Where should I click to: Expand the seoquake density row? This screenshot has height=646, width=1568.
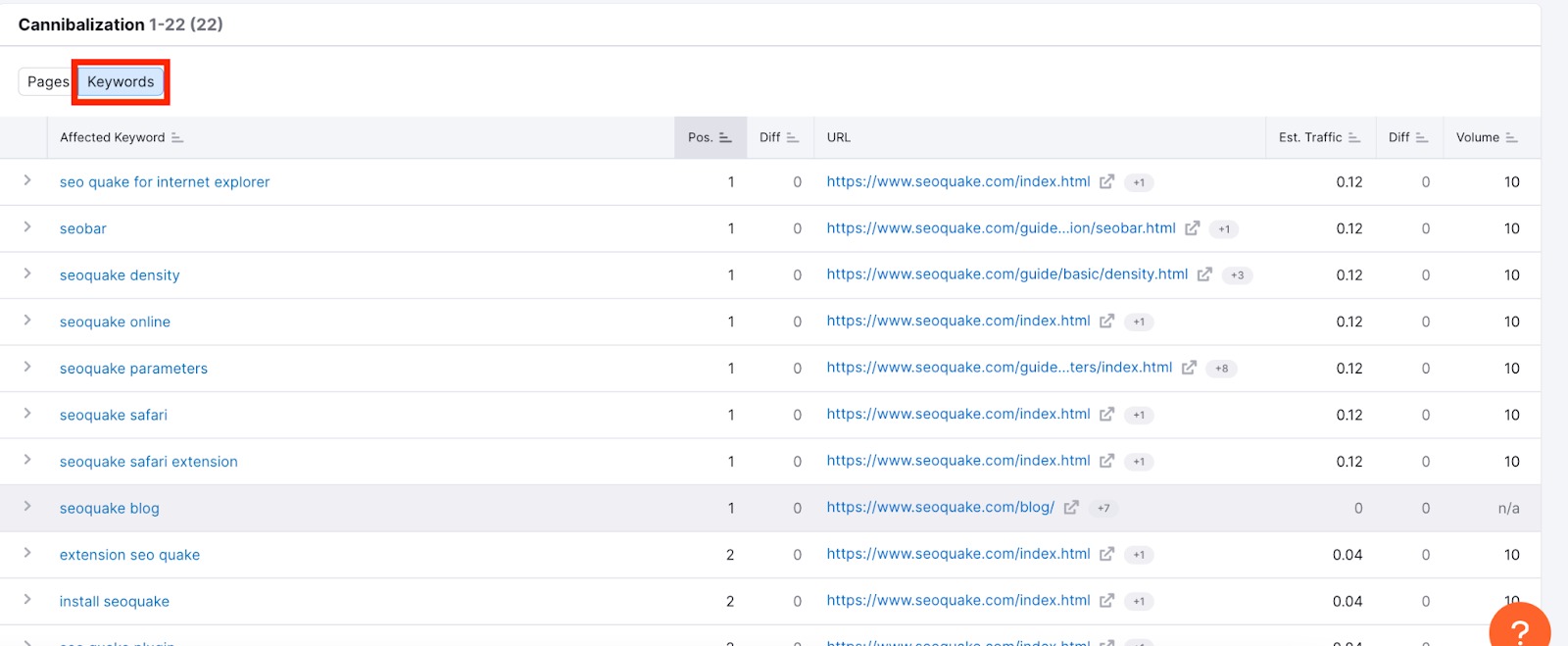[27, 273]
